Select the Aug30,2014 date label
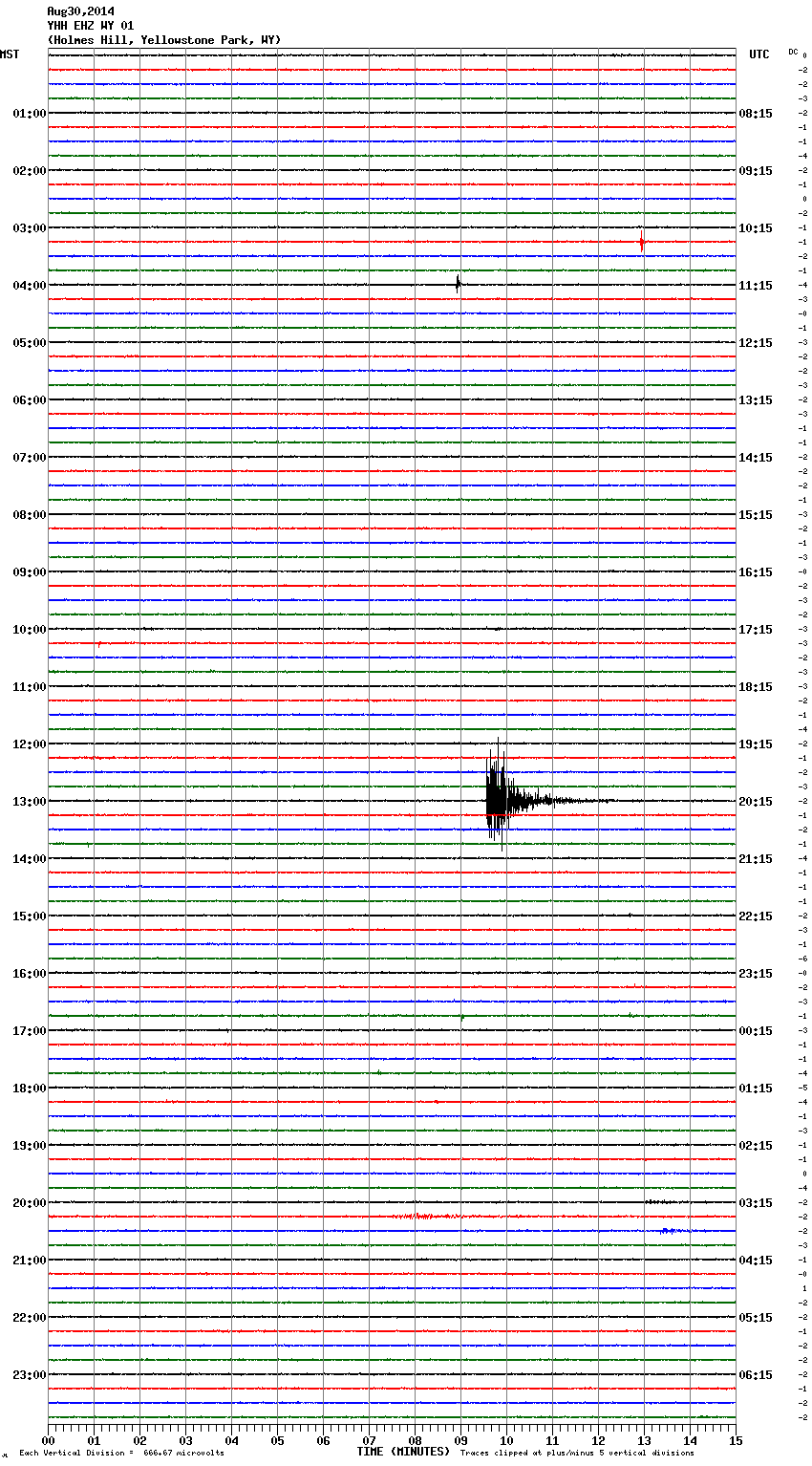 80,11
